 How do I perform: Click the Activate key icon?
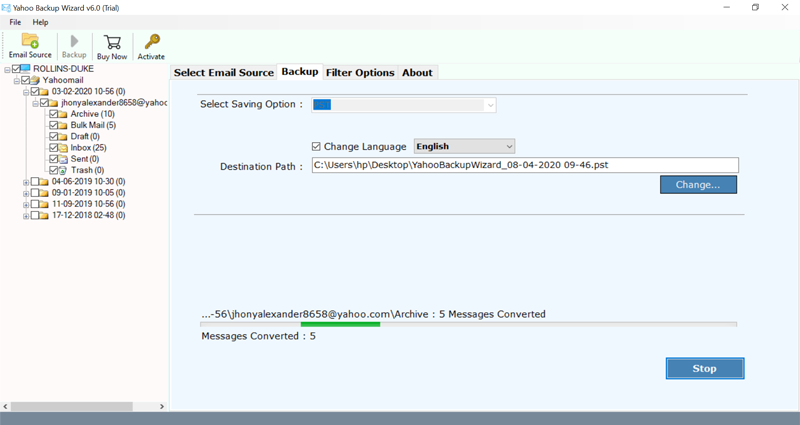(x=152, y=41)
